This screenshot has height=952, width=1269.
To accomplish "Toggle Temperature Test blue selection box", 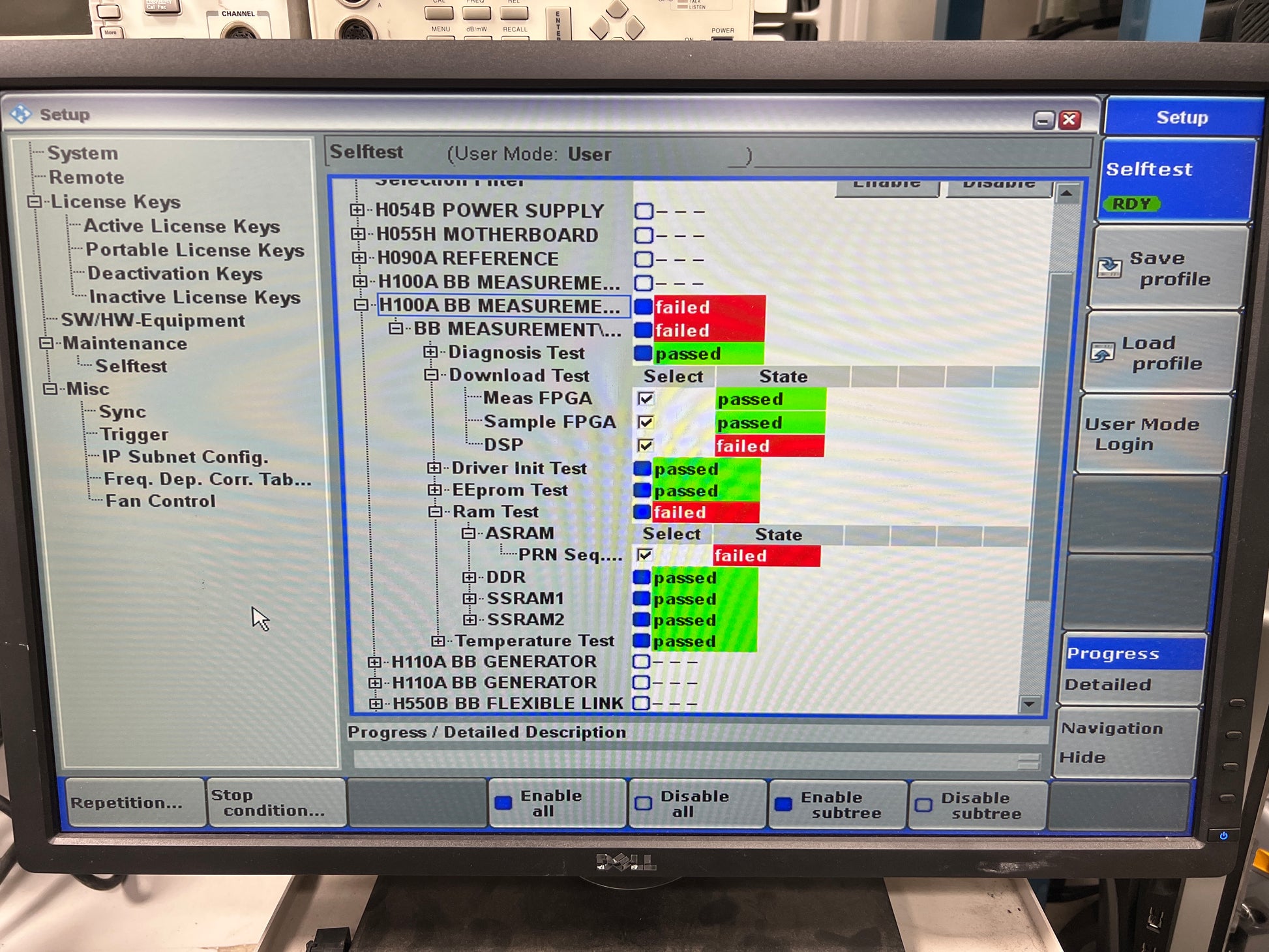I will click(x=642, y=641).
